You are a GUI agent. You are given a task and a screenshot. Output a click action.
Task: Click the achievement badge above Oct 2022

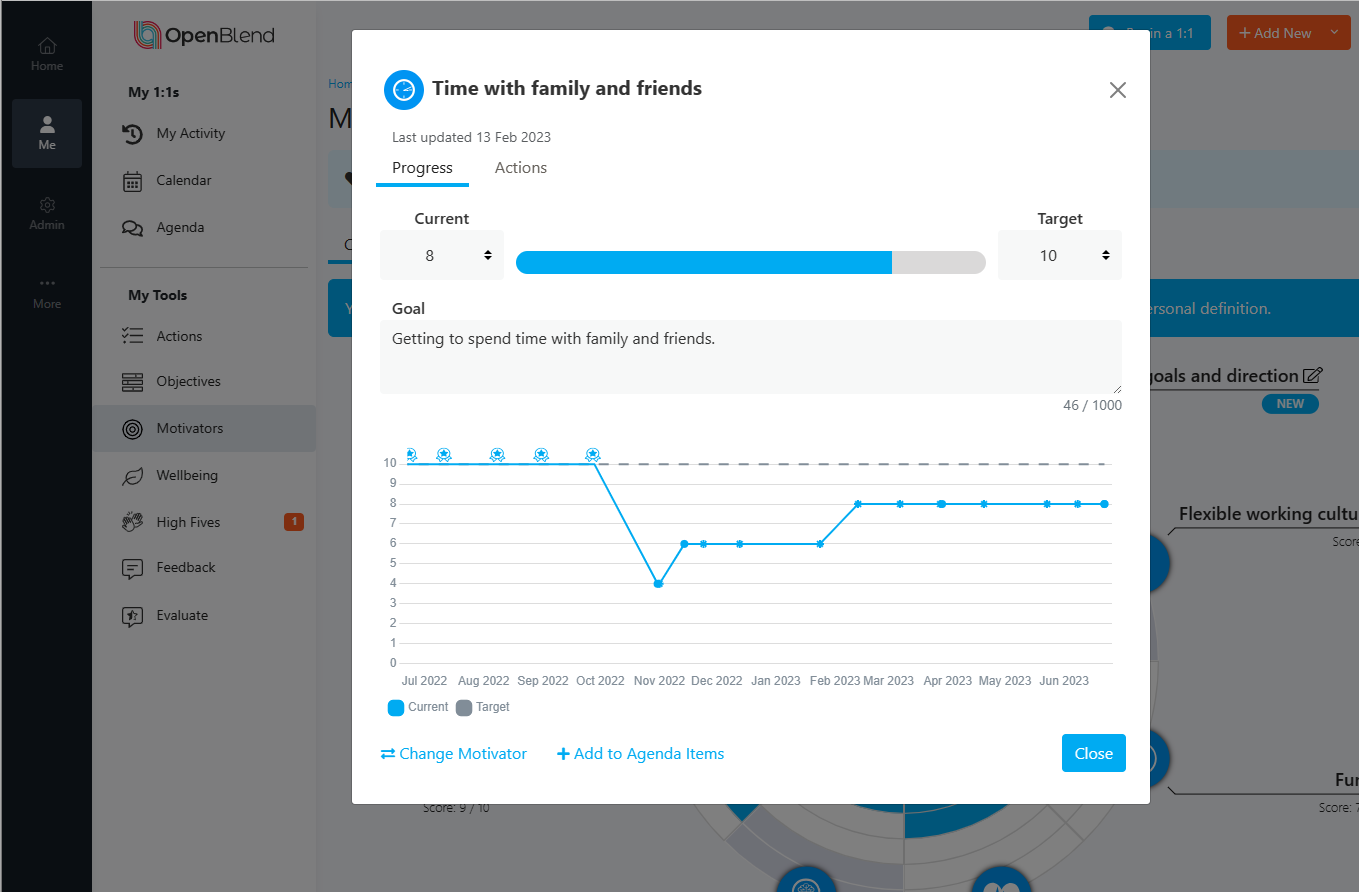point(593,455)
